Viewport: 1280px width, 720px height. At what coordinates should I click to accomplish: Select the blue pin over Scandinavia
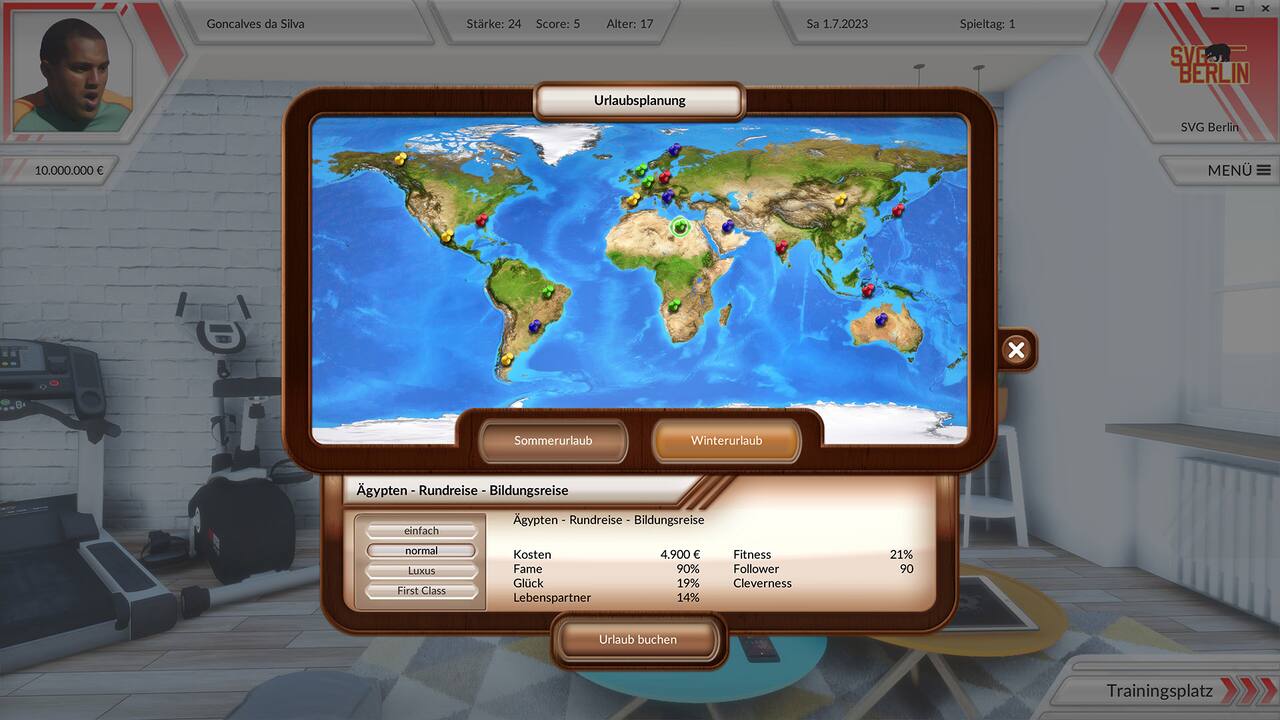coord(674,150)
